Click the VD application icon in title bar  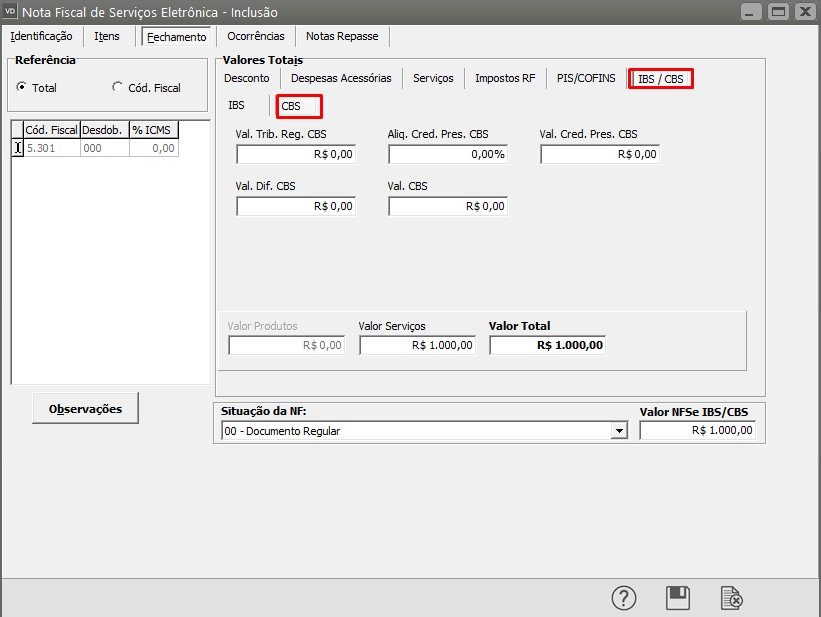(11, 12)
